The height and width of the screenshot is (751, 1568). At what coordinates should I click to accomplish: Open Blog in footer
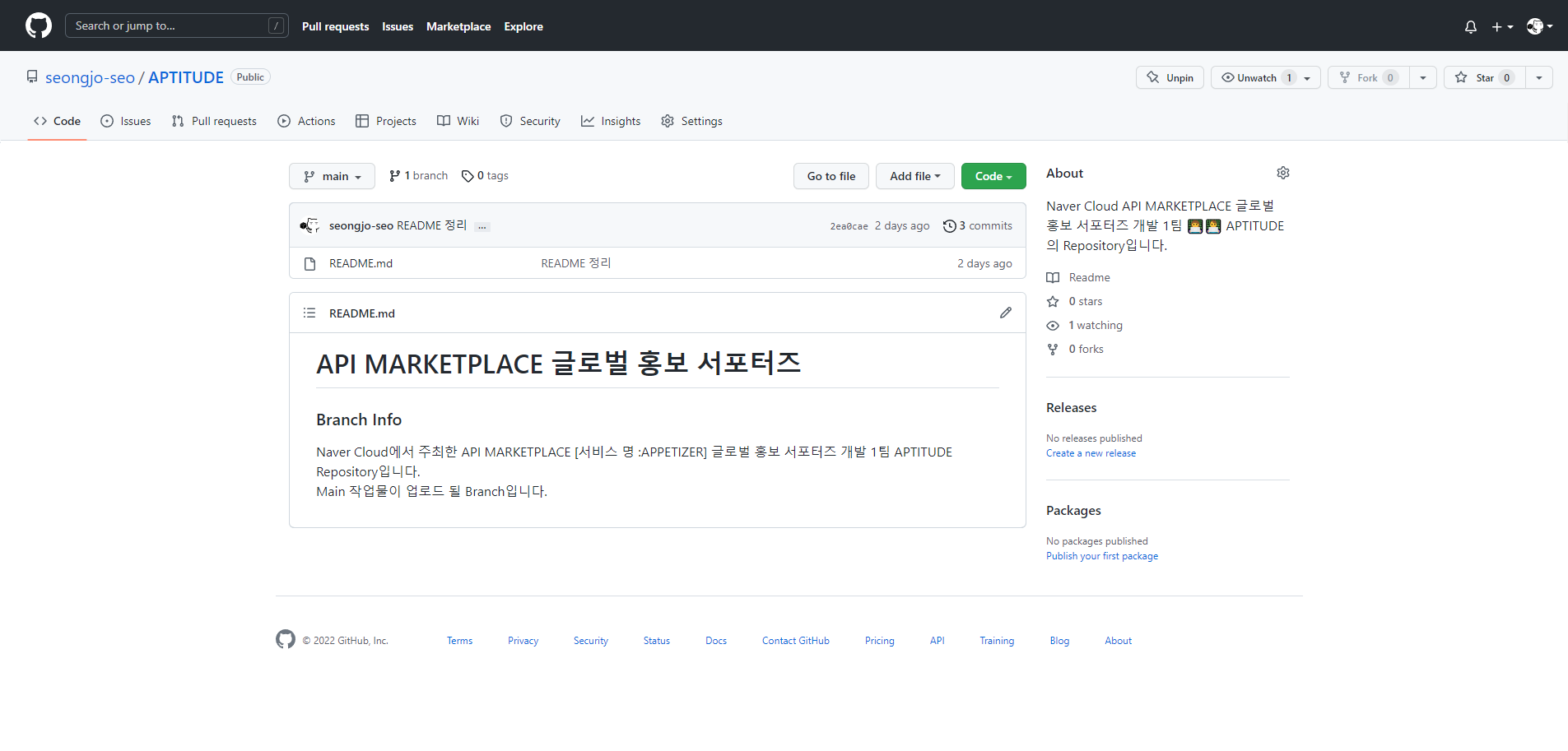[1059, 641]
